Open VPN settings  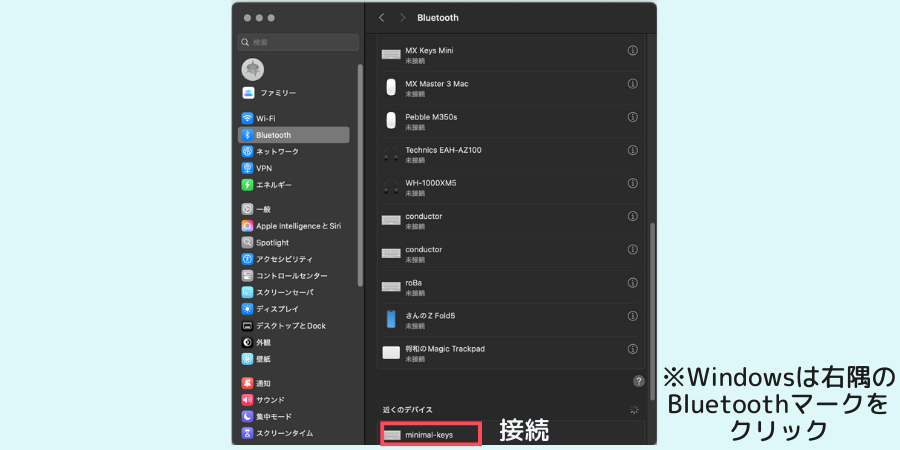click(294, 168)
